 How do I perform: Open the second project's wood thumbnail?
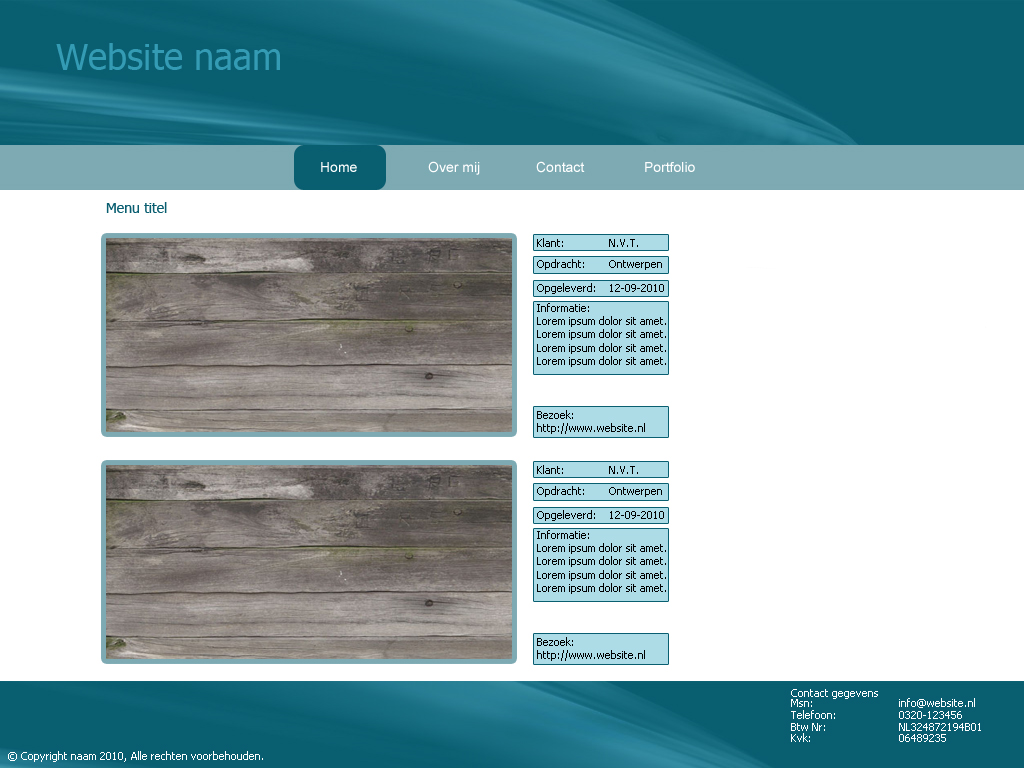pyautogui.click(x=309, y=562)
